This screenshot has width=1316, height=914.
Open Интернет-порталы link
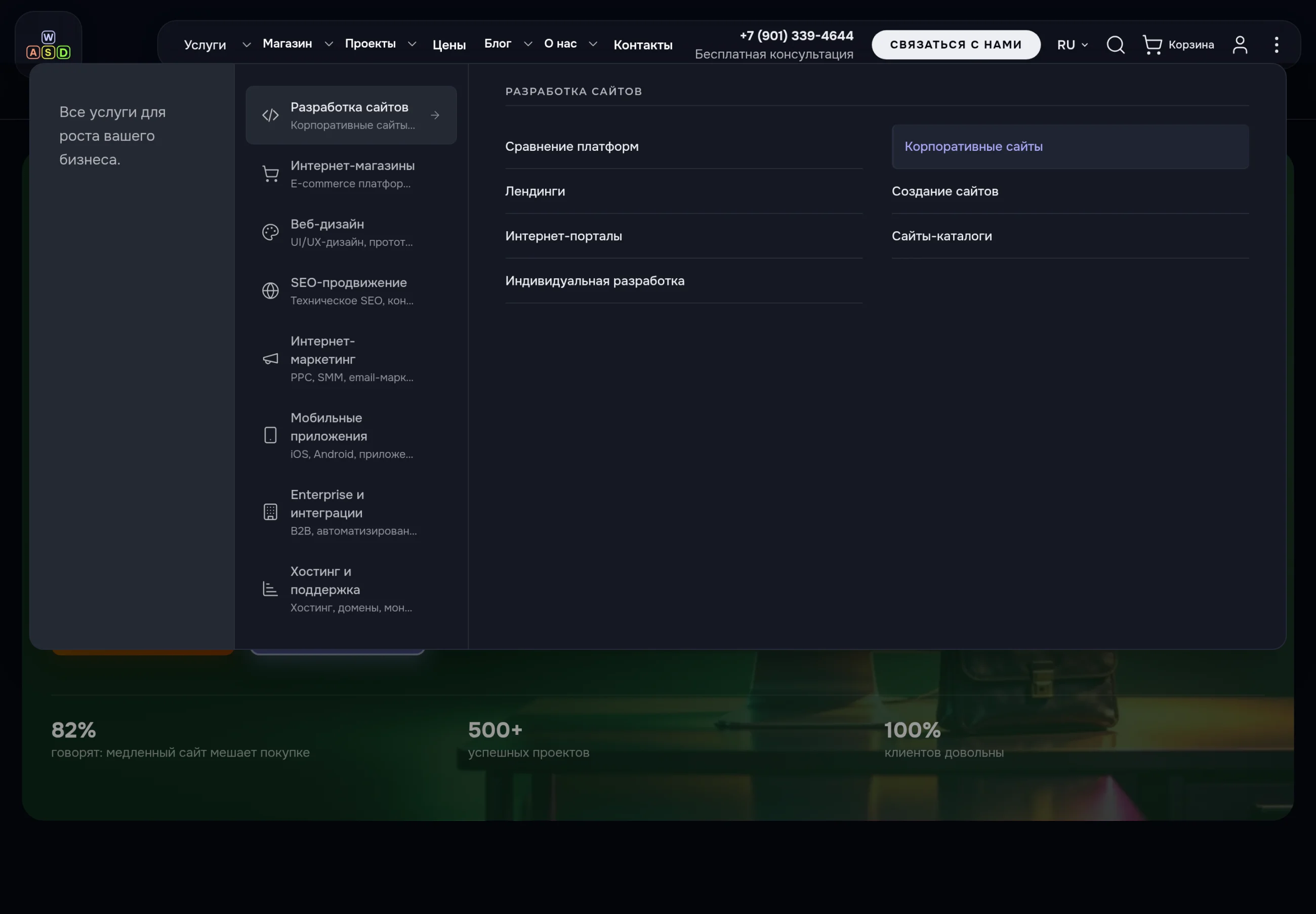pyautogui.click(x=684, y=236)
